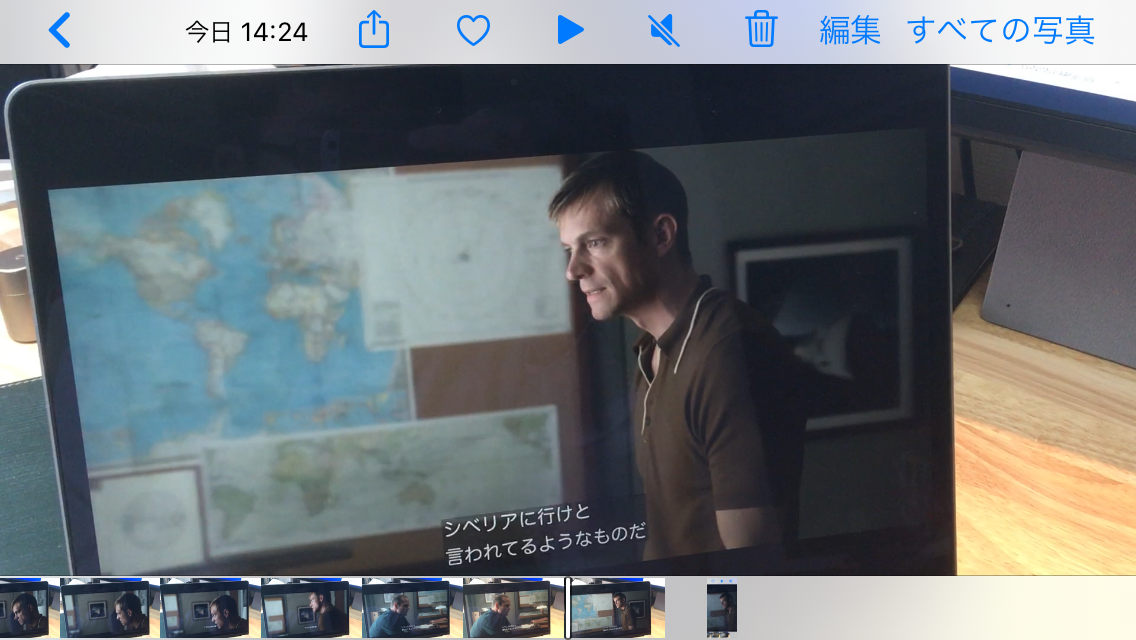Jump to the world map filmstrip frame
The width and height of the screenshot is (1136, 640).
[x=618, y=608]
